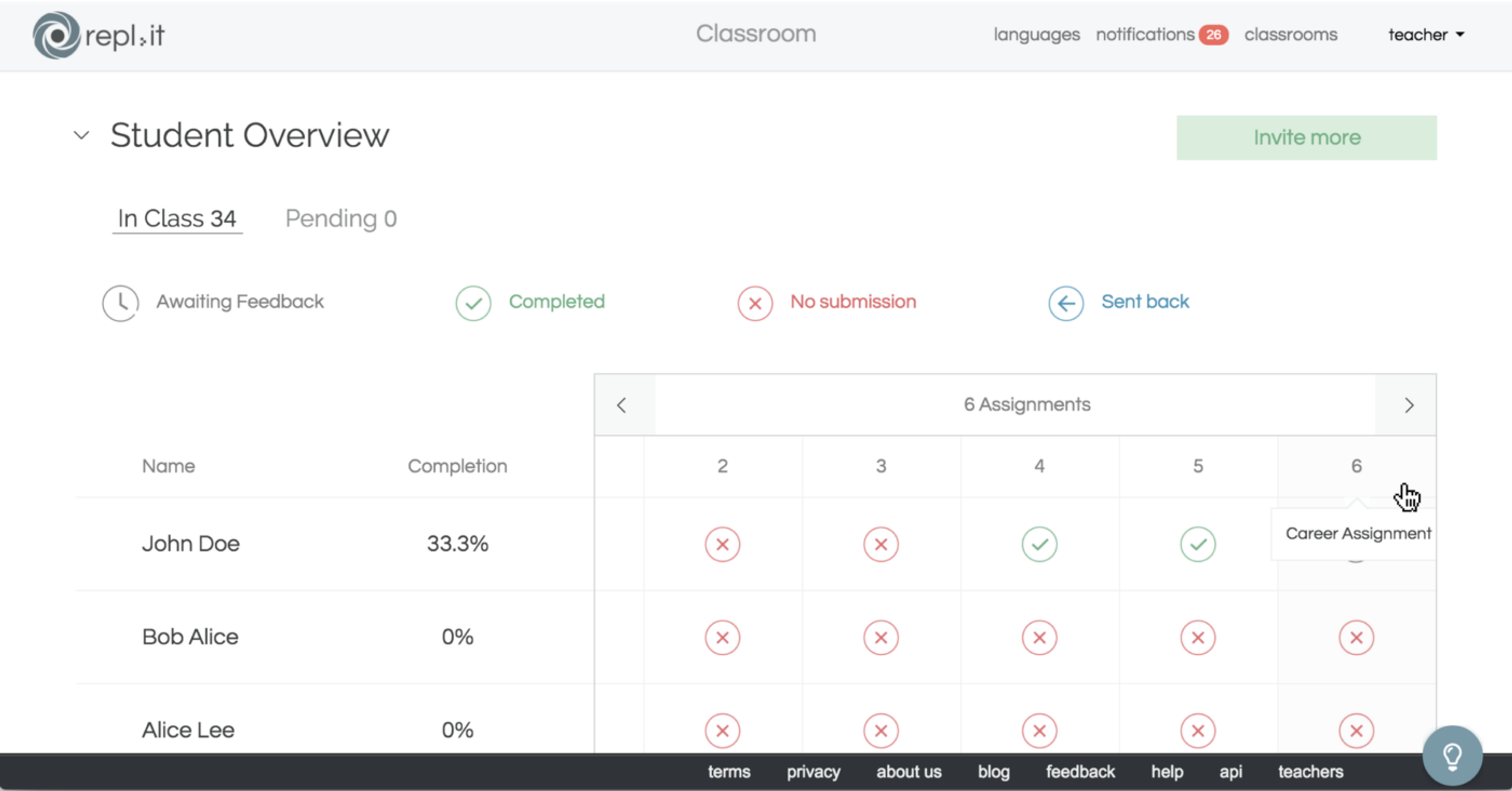Show next assignments with right chevron
Screen dimensions: 1512x791
tap(1408, 405)
